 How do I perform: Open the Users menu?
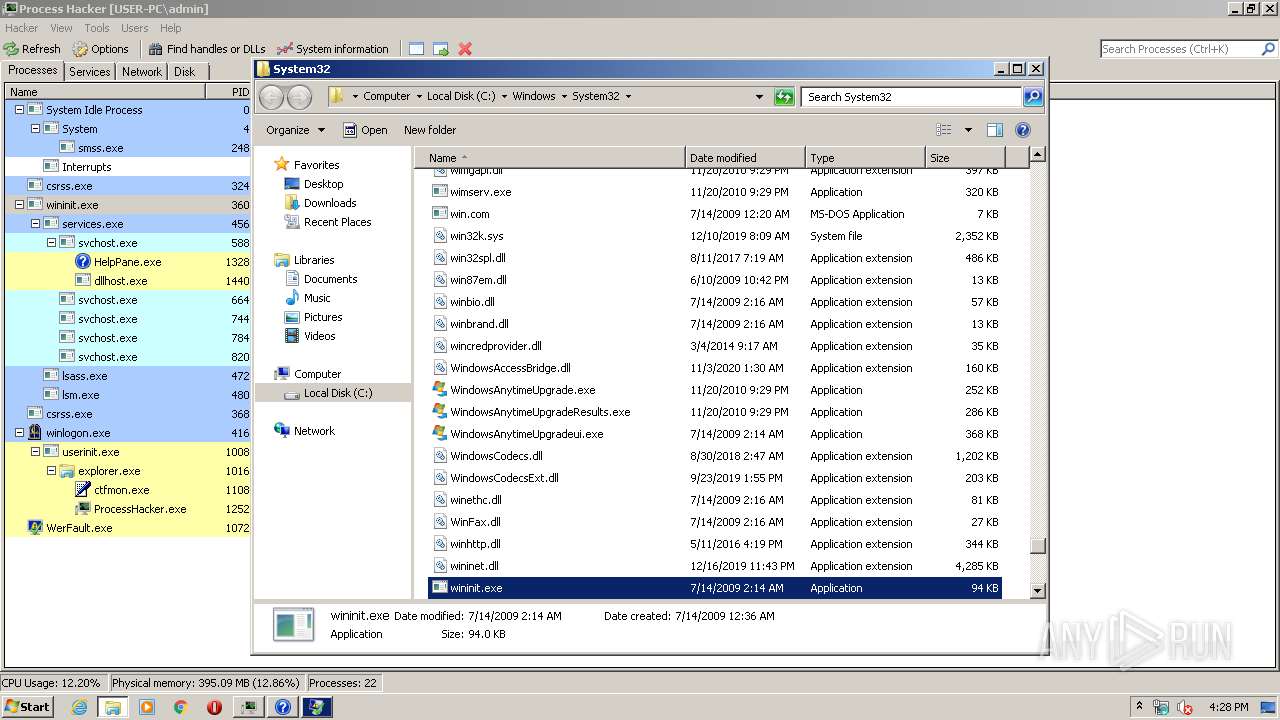135,28
